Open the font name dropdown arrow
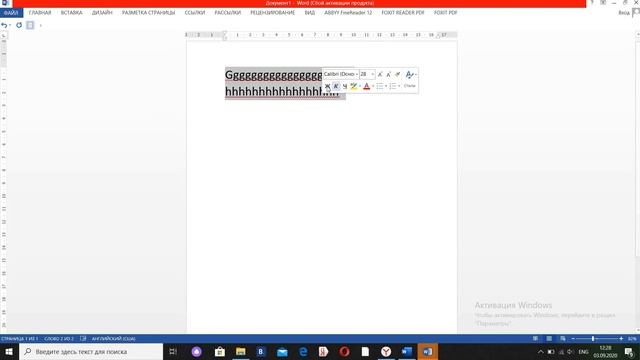 click(x=356, y=74)
